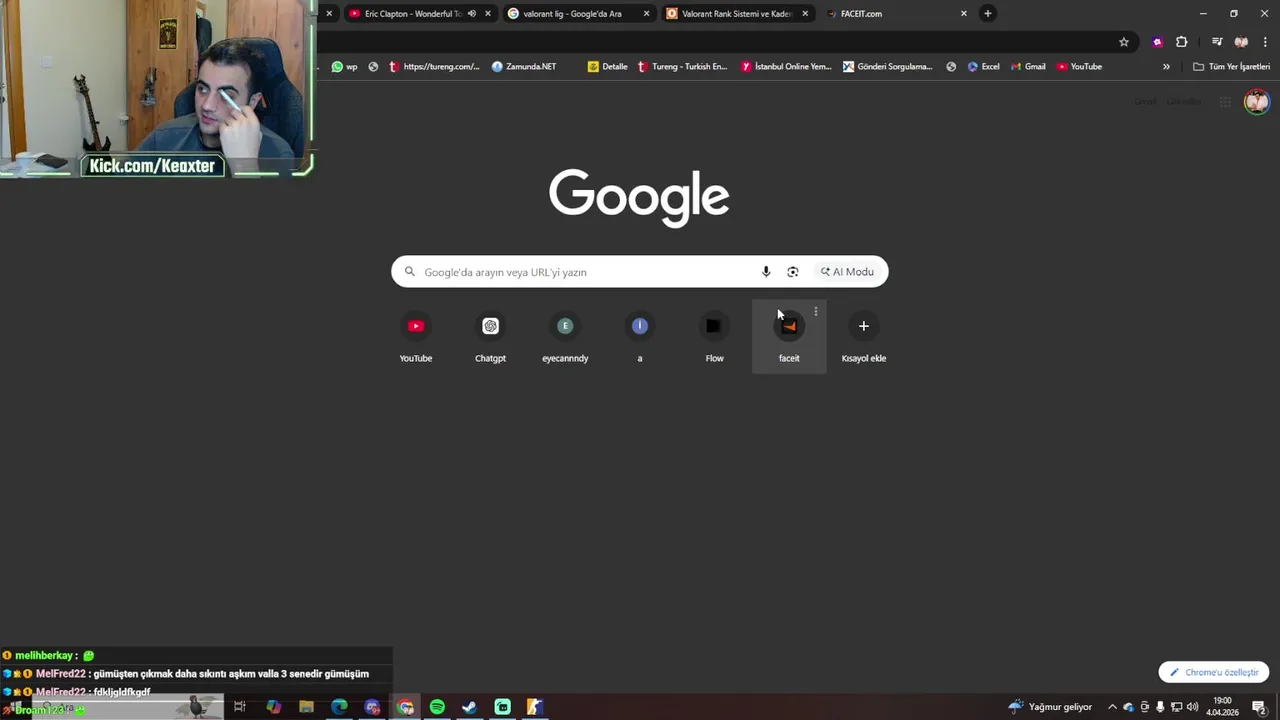Open the faceit shortcut tile
Screen dimensions: 1280x720
[x=789, y=337]
